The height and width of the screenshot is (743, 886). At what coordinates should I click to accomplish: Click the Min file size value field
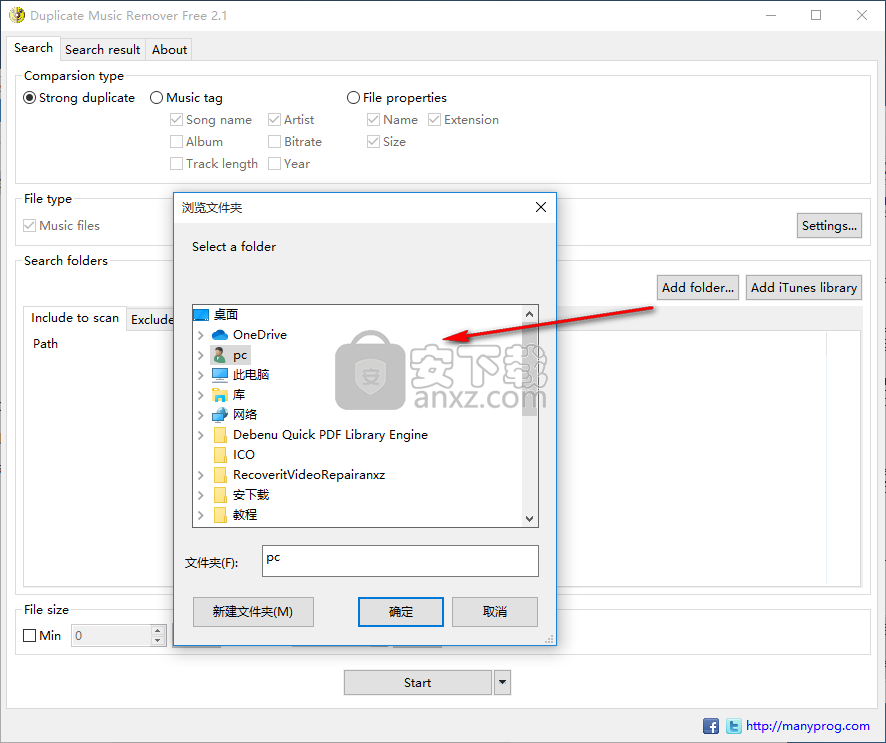click(111, 636)
